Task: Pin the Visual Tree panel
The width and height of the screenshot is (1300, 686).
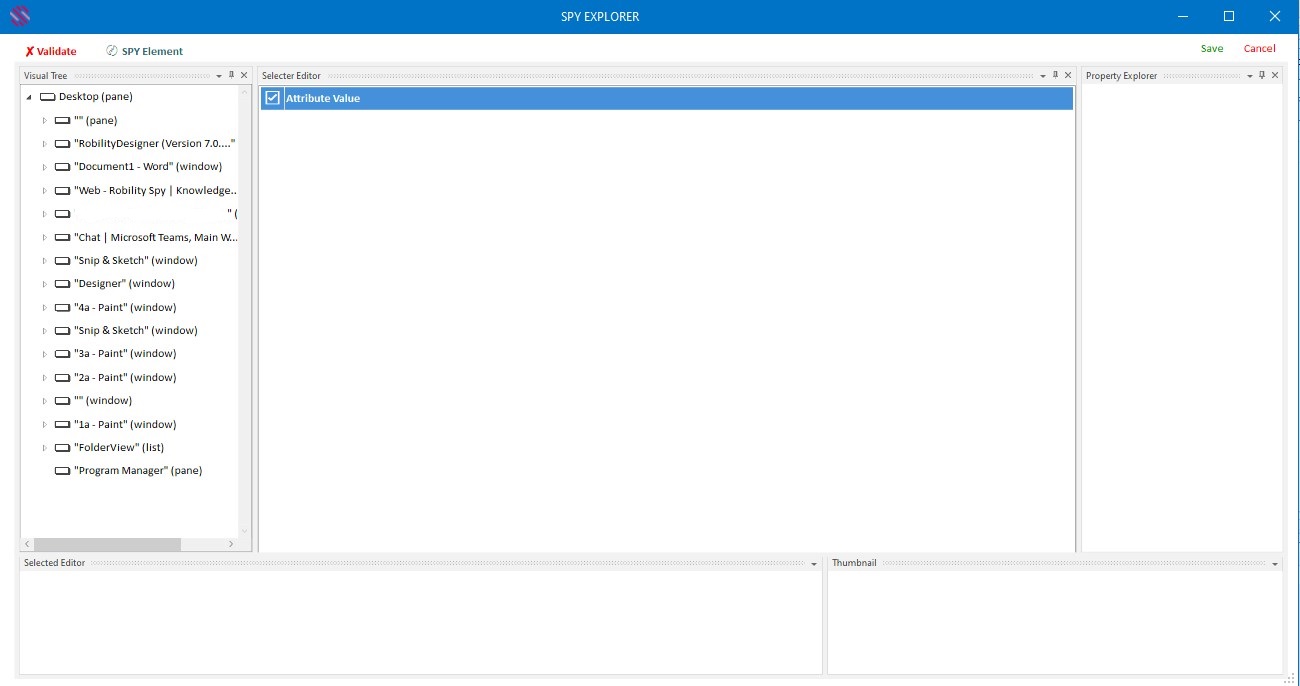Action: (231, 75)
